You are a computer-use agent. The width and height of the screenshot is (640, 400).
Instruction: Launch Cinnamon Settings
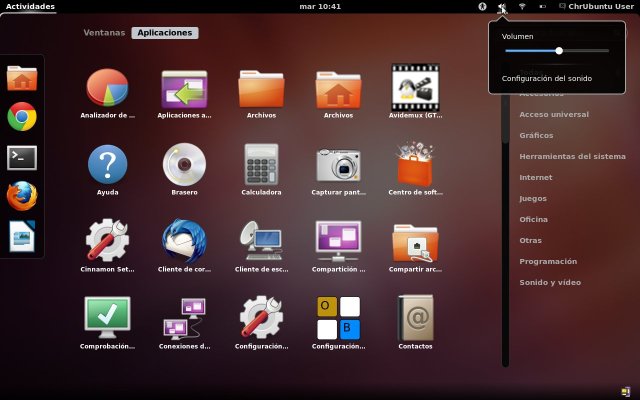(x=107, y=241)
